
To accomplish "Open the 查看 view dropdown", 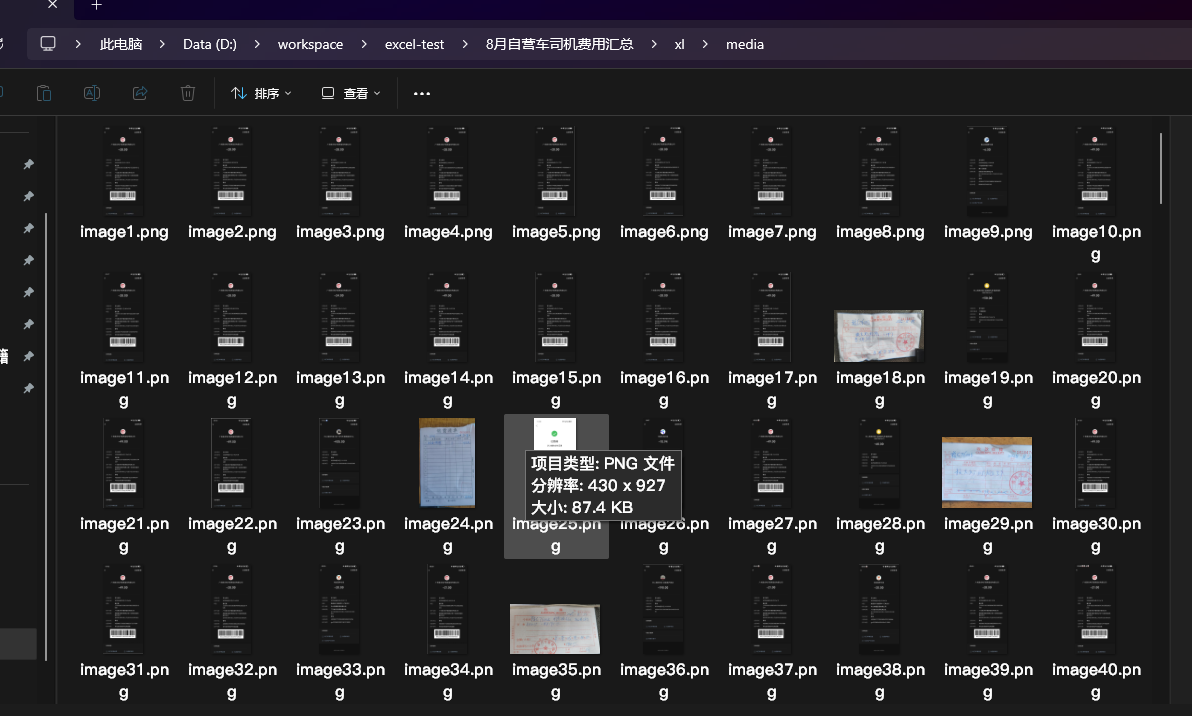I will tap(351, 93).
